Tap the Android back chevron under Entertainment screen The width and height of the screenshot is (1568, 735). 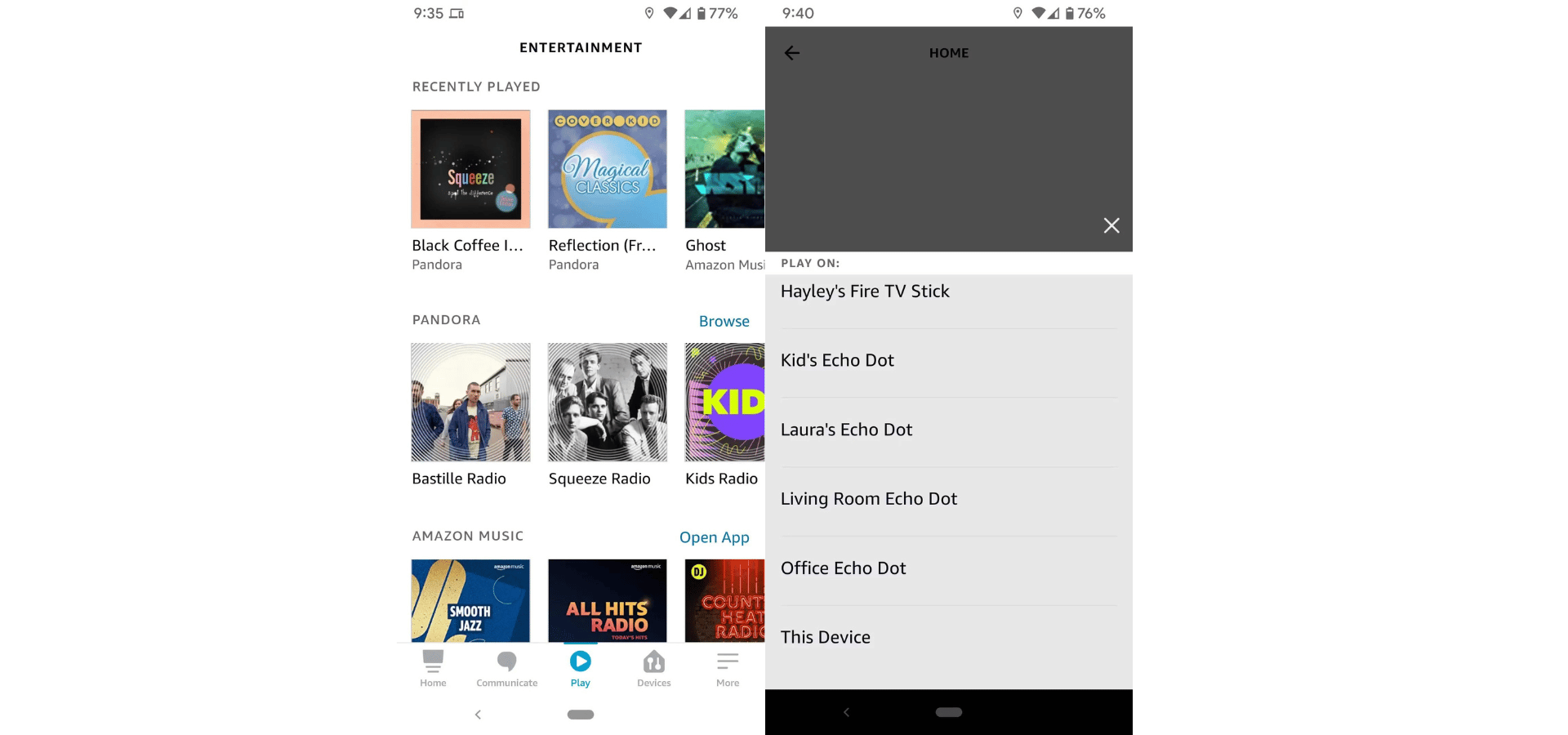478,715
